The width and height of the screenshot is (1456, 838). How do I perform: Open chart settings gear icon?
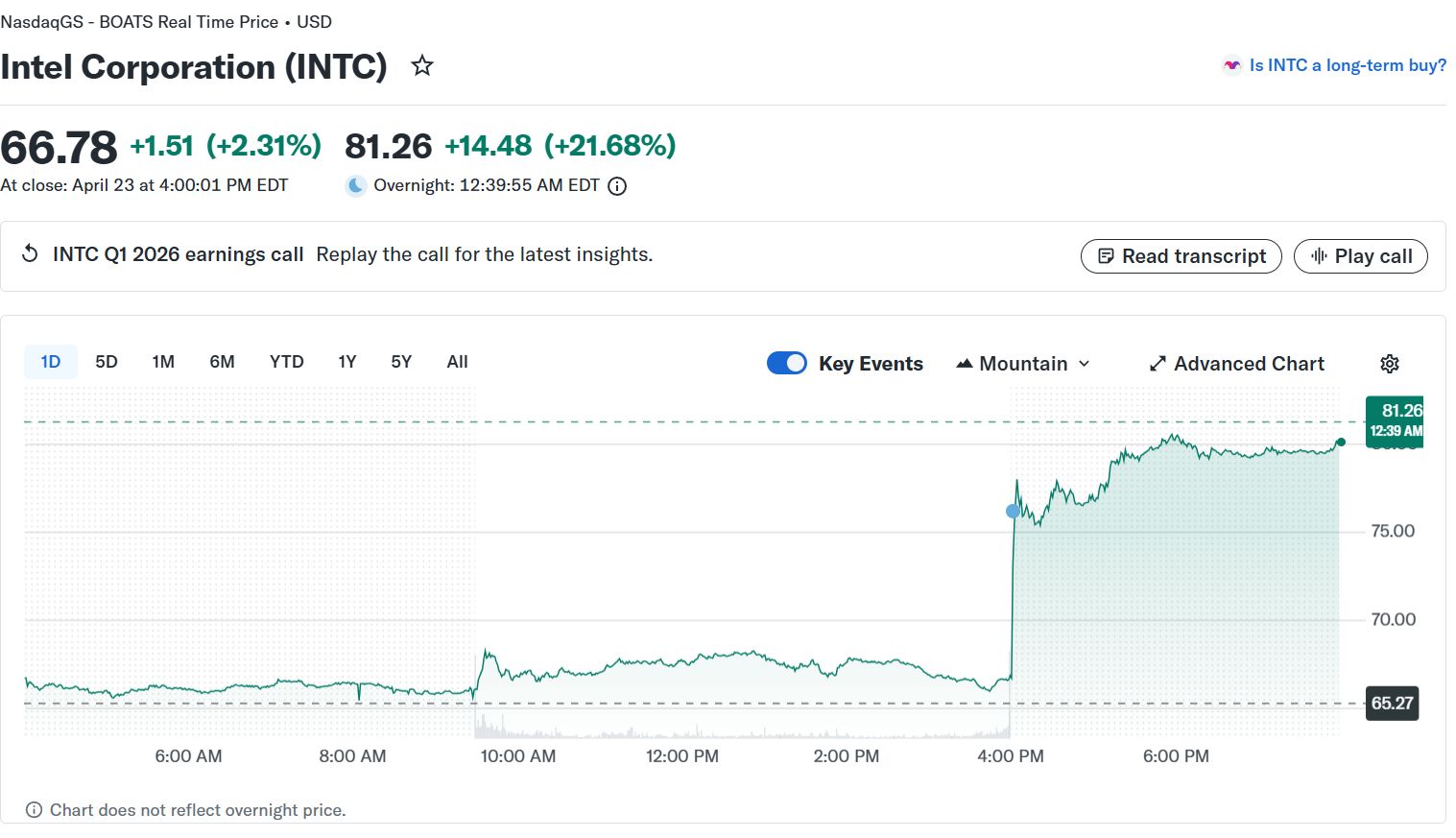click(1389, 364)
